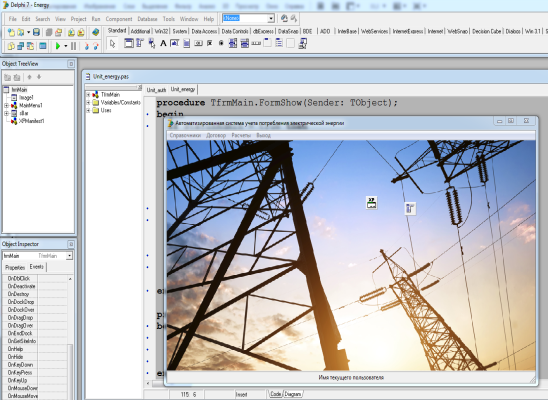
Task: Select the RadioButton component in the palette
Action: [x=221, y=43]
